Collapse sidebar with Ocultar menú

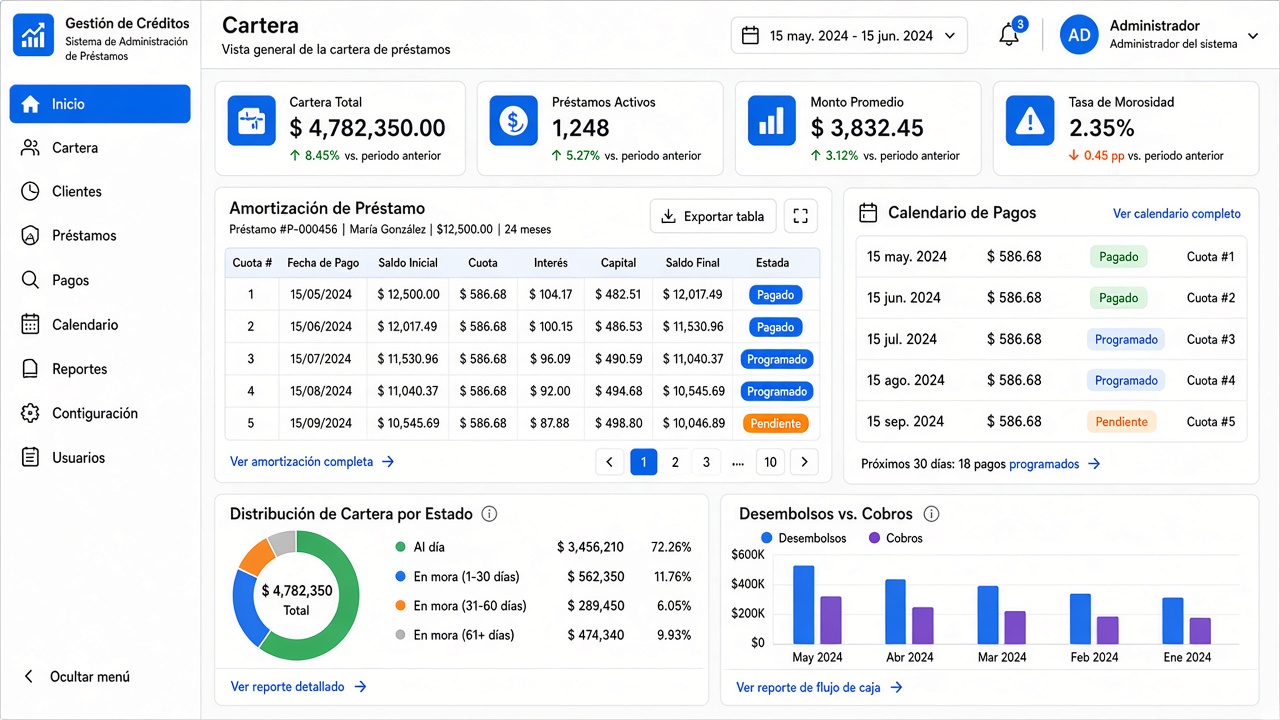77,677
